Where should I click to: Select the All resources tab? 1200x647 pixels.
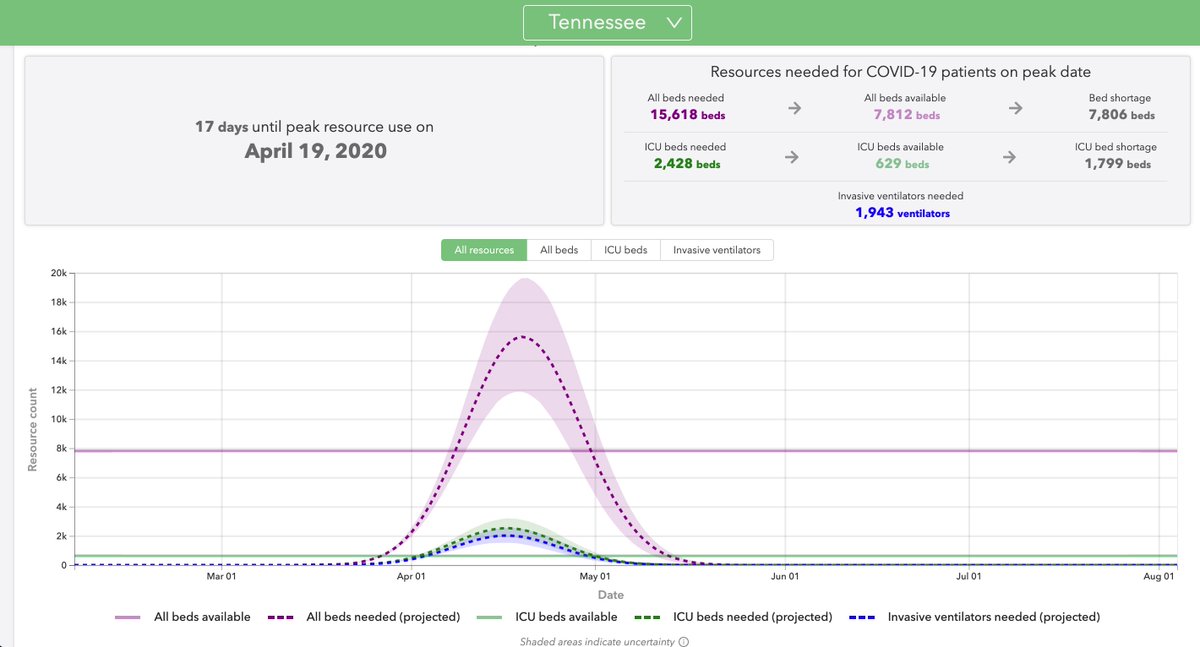(x=484, y=250)
